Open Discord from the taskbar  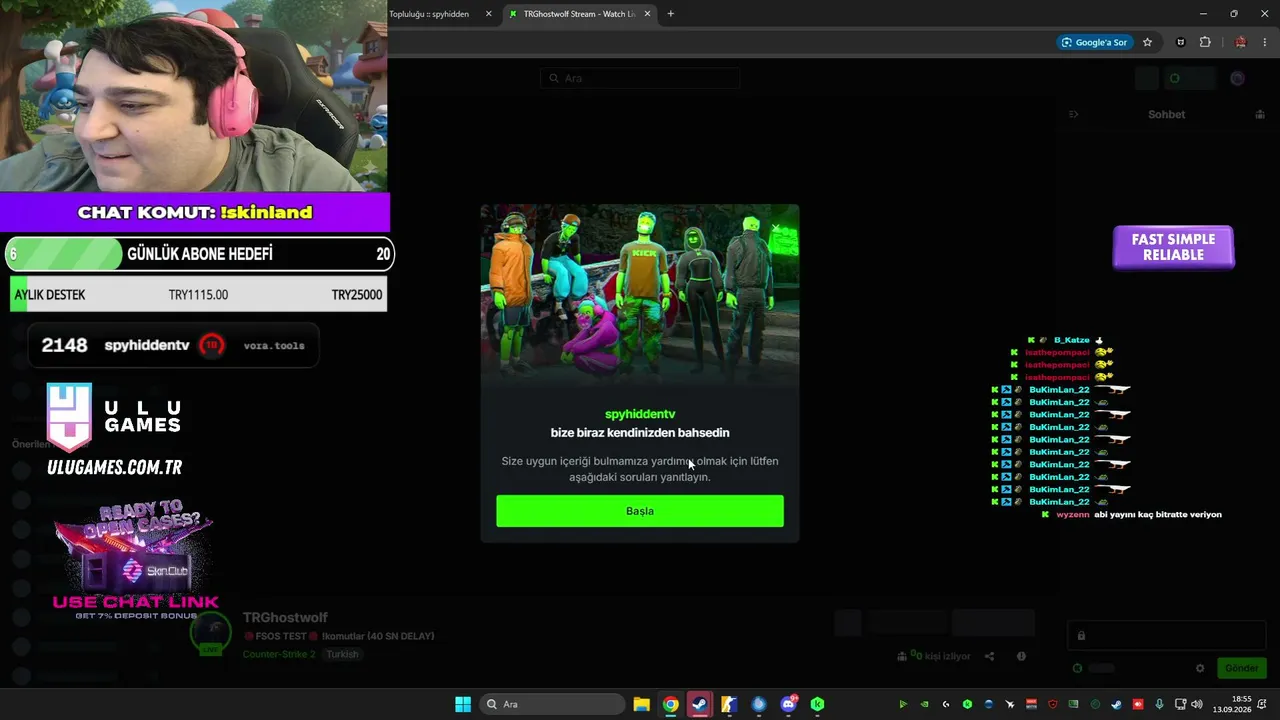pyautogui.click(x=788, y=704)
